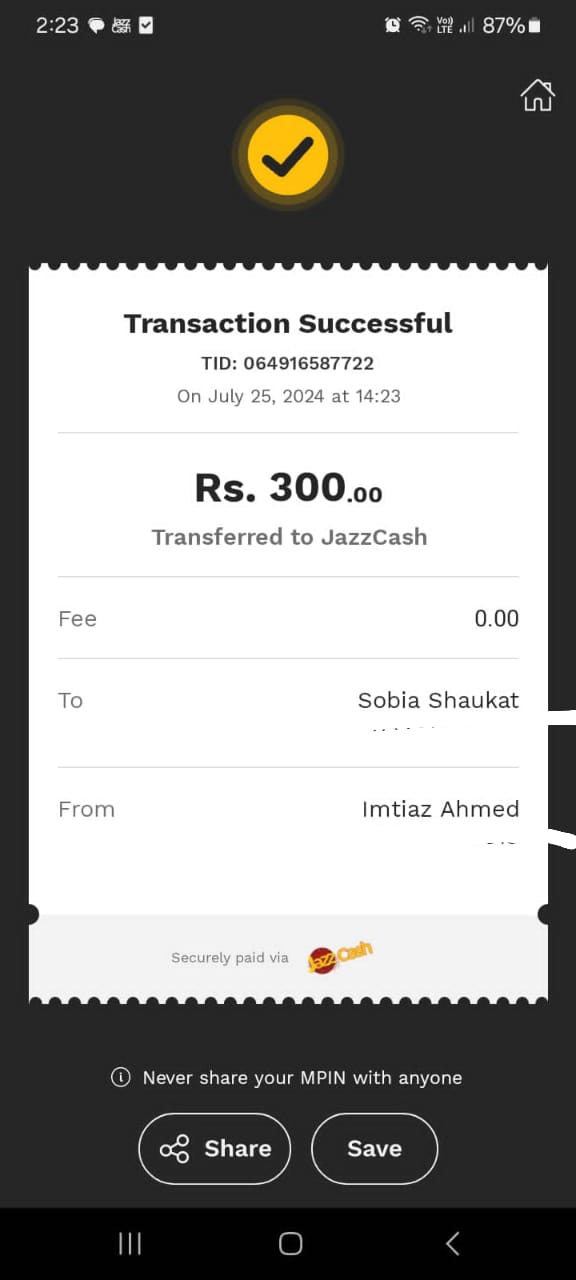Tap the yellow success checkmark icon
Viewport: 576px width, 1280px height.
[288, 155]
